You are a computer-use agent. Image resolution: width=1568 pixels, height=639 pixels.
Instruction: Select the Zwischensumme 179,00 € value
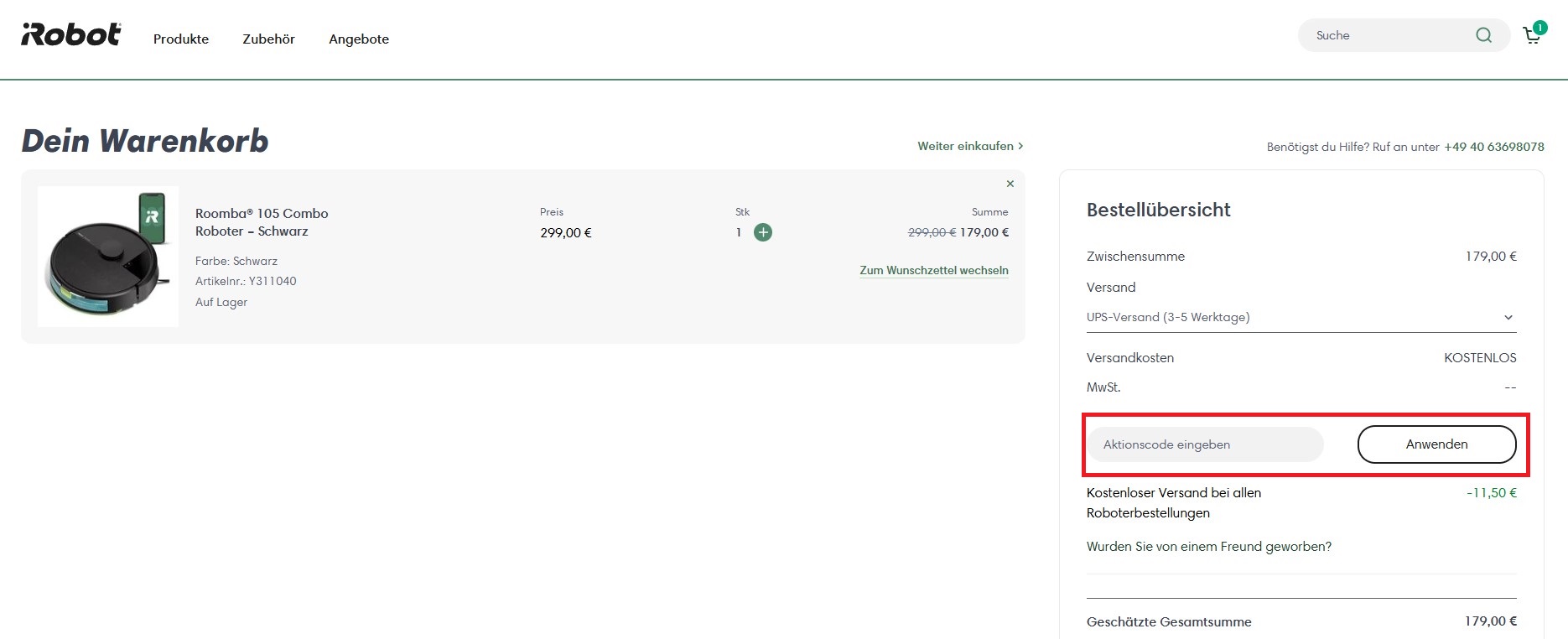click(1491, 257)
